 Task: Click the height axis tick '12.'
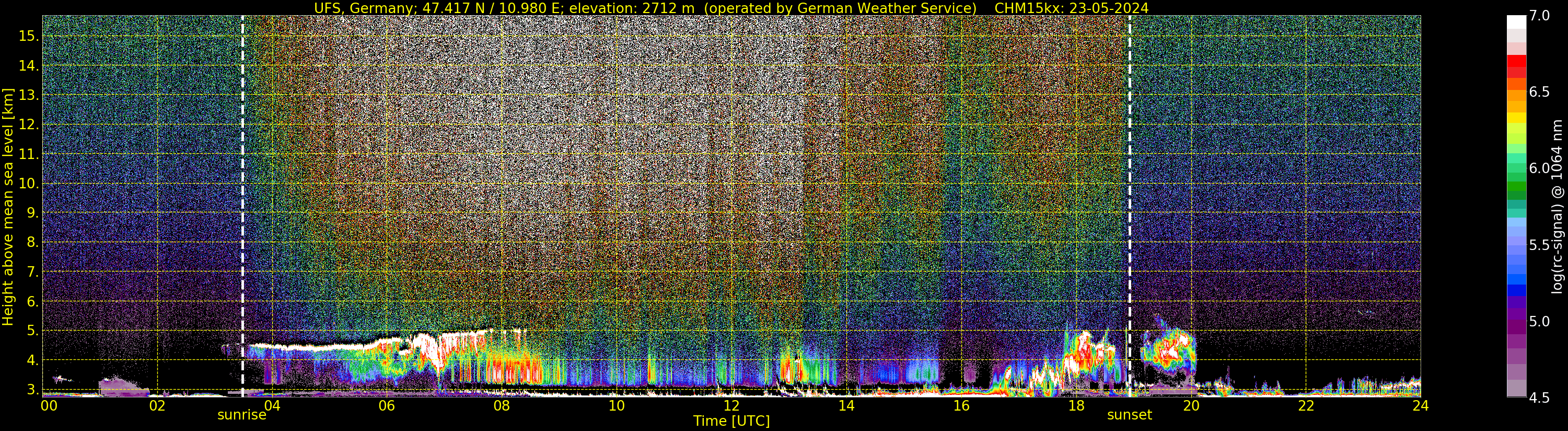[29, 124]
